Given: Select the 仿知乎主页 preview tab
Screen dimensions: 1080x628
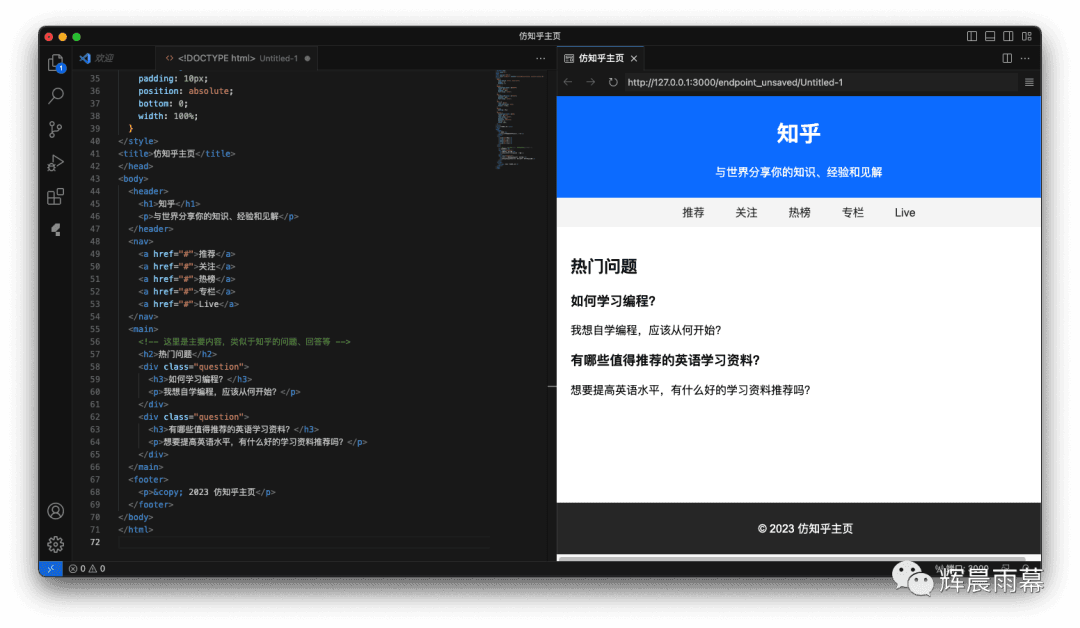Looking at the screenshot, I should (601, 59).
